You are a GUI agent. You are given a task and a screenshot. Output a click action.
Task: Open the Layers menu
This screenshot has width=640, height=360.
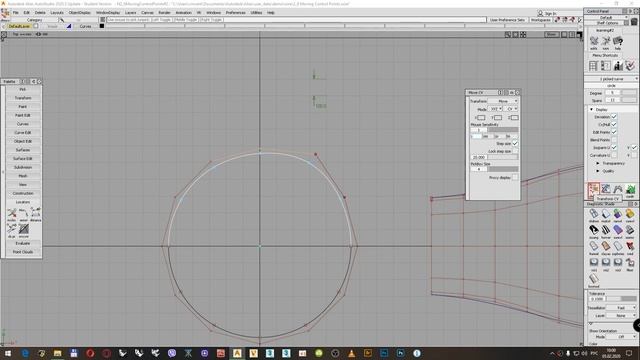[131, 13]
